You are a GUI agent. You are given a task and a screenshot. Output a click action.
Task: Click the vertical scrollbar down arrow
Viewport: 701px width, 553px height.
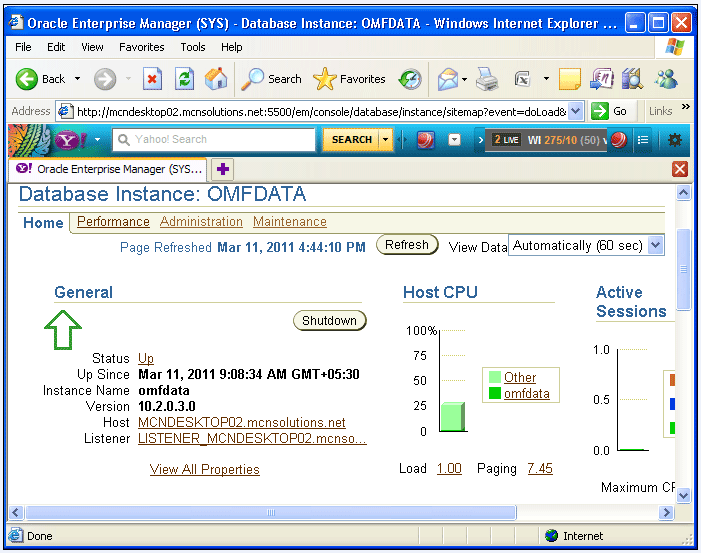pyautogui.click(x=683, y=495)
